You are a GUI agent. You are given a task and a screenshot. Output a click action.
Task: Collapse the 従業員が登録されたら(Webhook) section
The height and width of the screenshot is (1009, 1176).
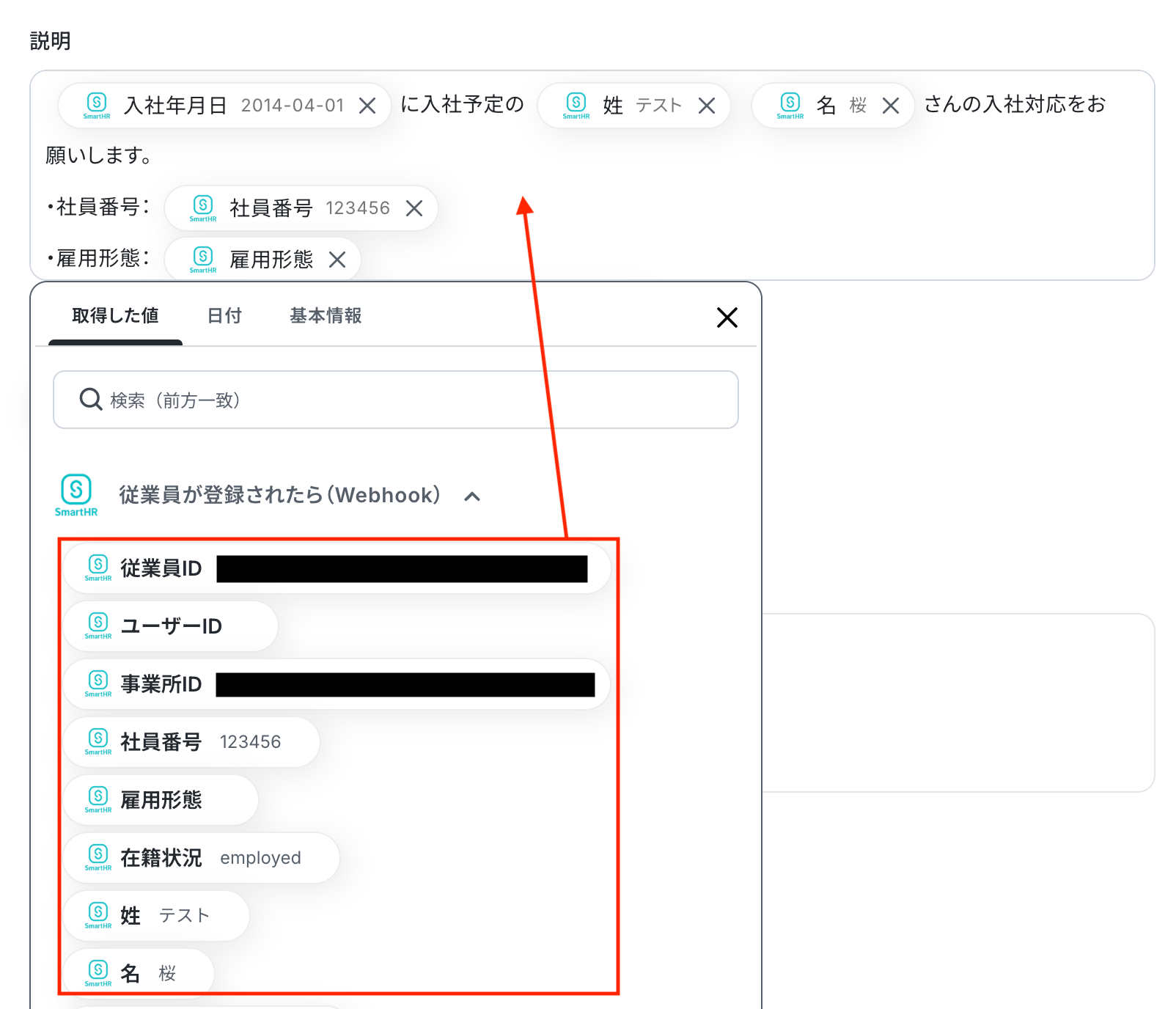point(473,496)
